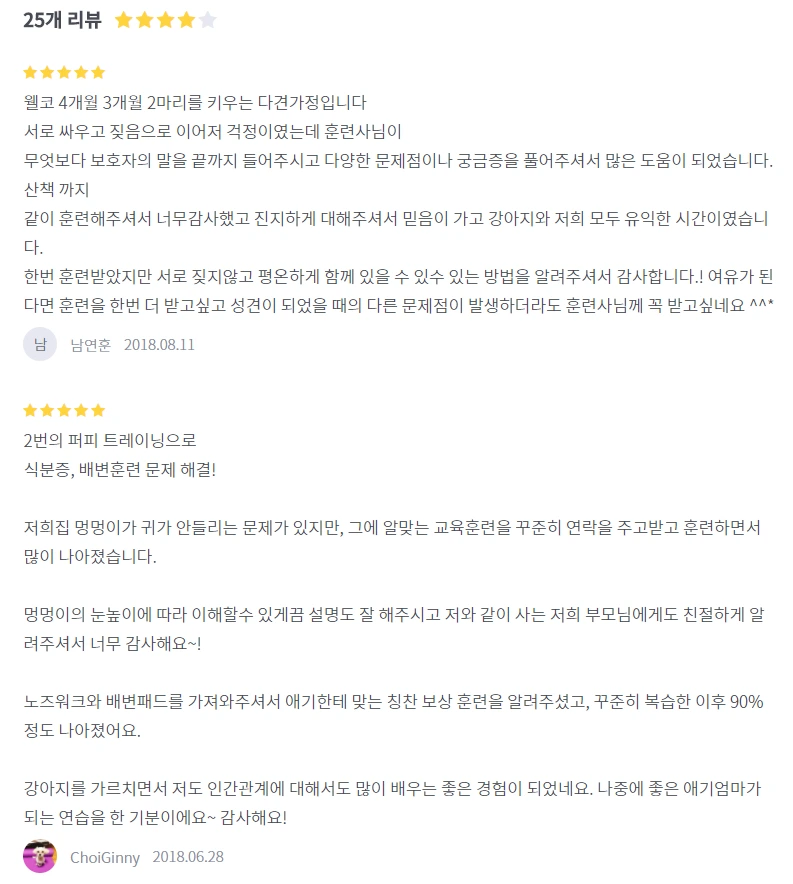Click the grey fifth star in overall rating
This screenshot has height=884, width=793.
click(208, 20)
